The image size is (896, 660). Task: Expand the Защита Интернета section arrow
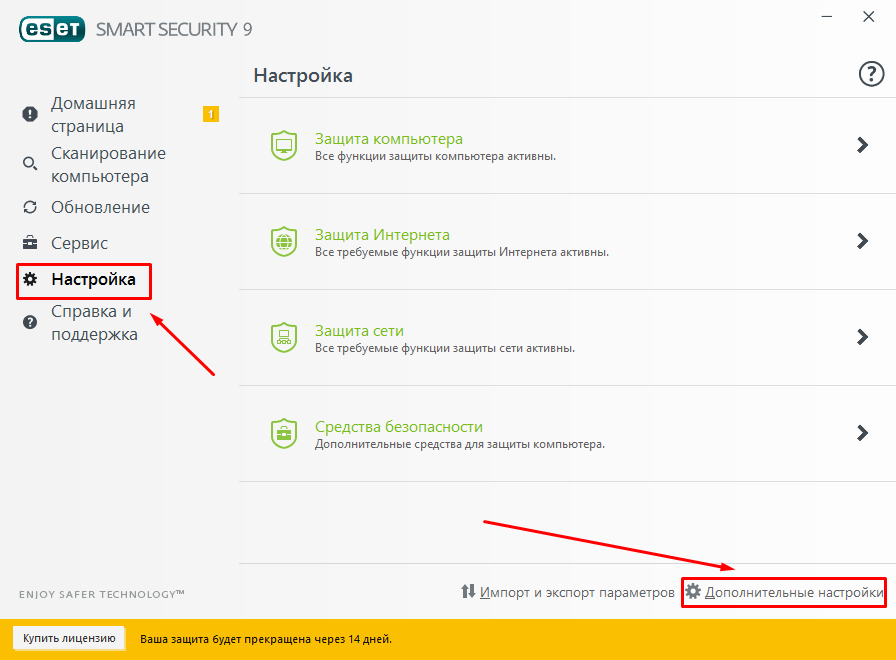click(x=862, y=241)
